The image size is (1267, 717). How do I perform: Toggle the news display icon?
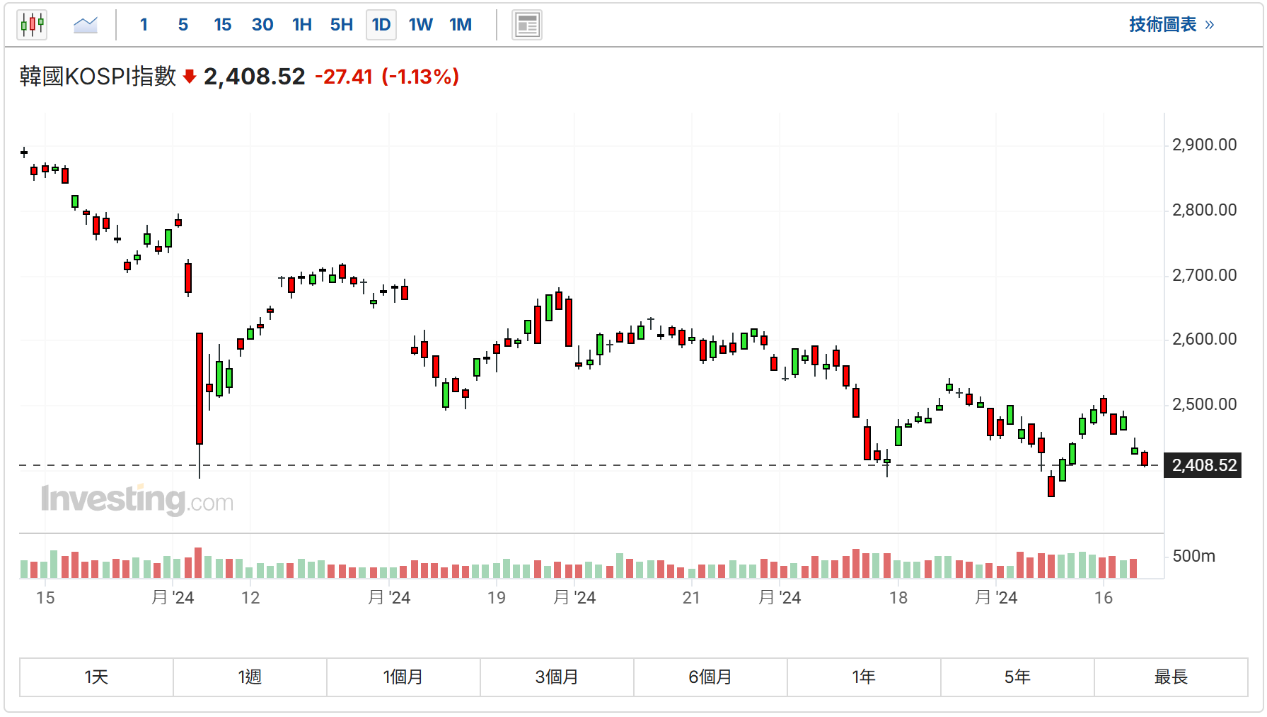[x=527, y=24]
